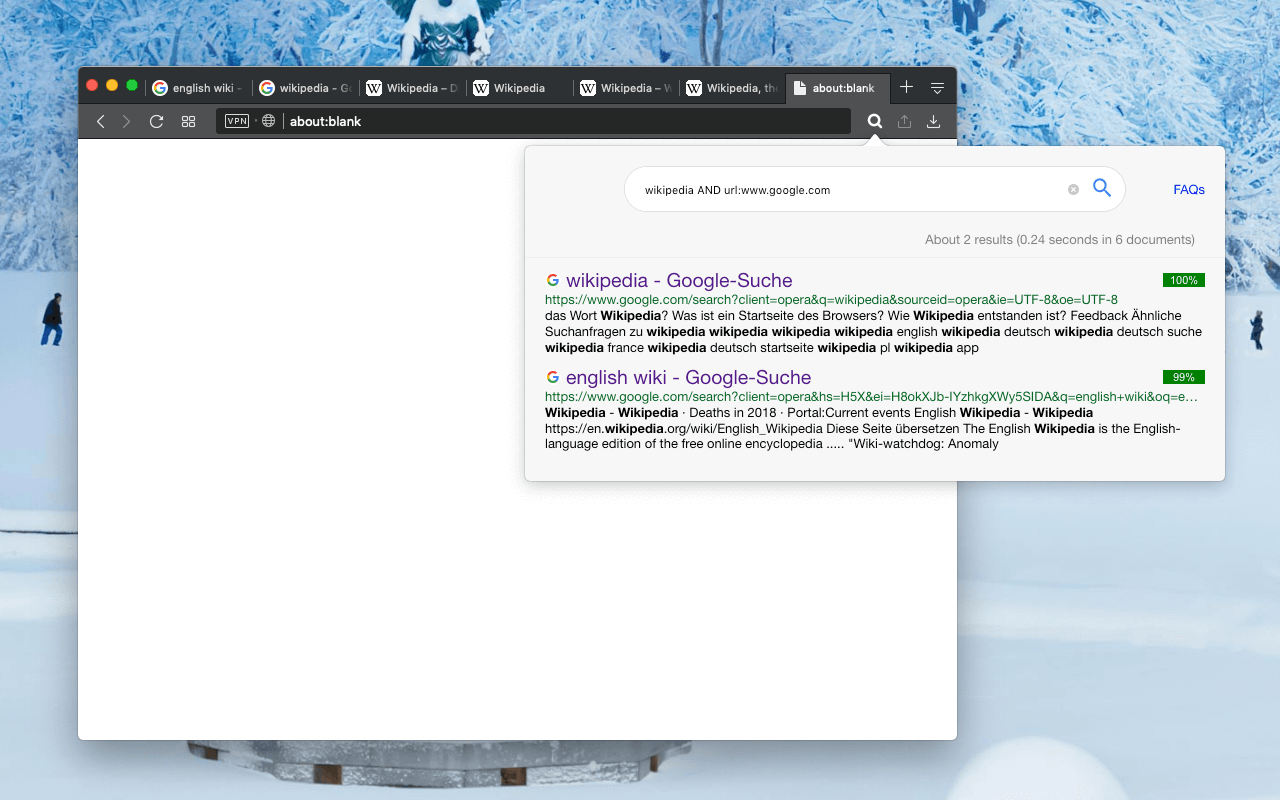1280x800 pixels.
Task: Click the magnifier extension icon in toolbar
Action: (x=875, y=121)
